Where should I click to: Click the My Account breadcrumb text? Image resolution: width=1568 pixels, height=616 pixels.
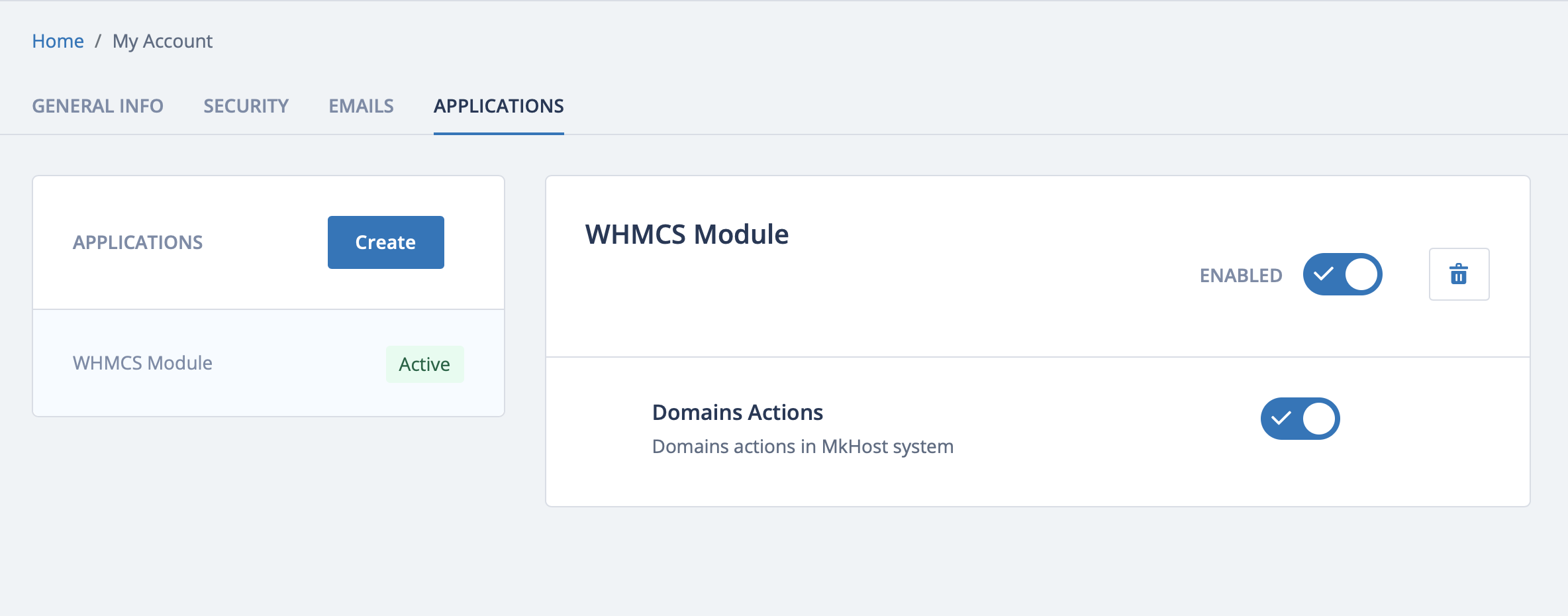pos(162,41)
